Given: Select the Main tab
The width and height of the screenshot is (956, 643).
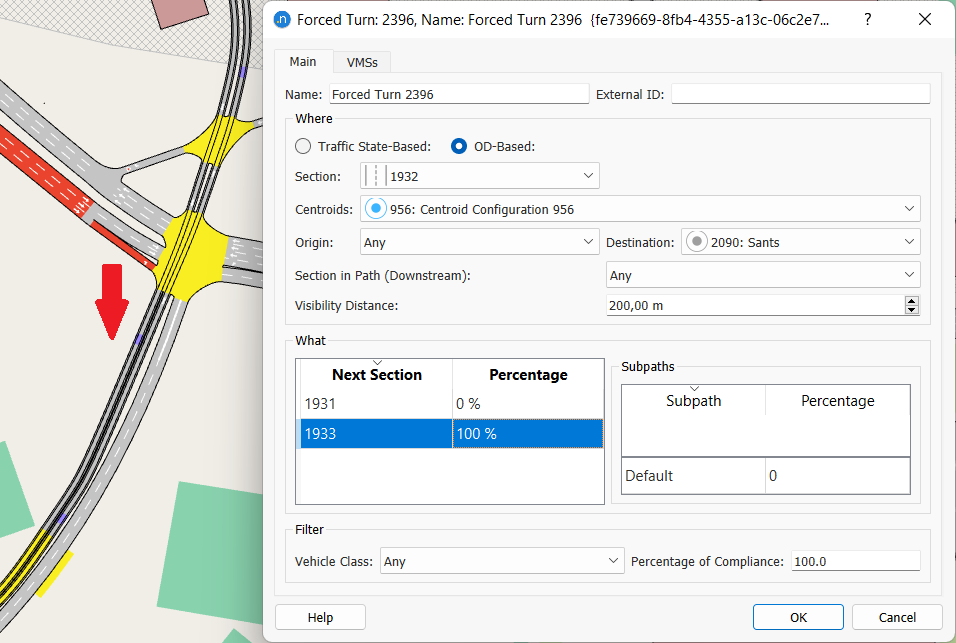Looking at the screenshot, I should pyautogui.click(x=303, y=62).
